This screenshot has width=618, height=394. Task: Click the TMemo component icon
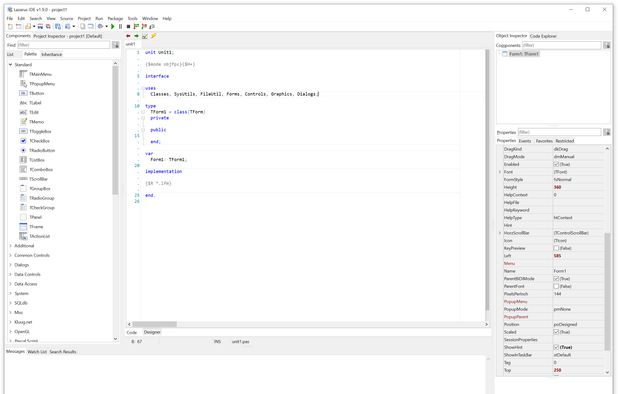click(x=23, y=122)
